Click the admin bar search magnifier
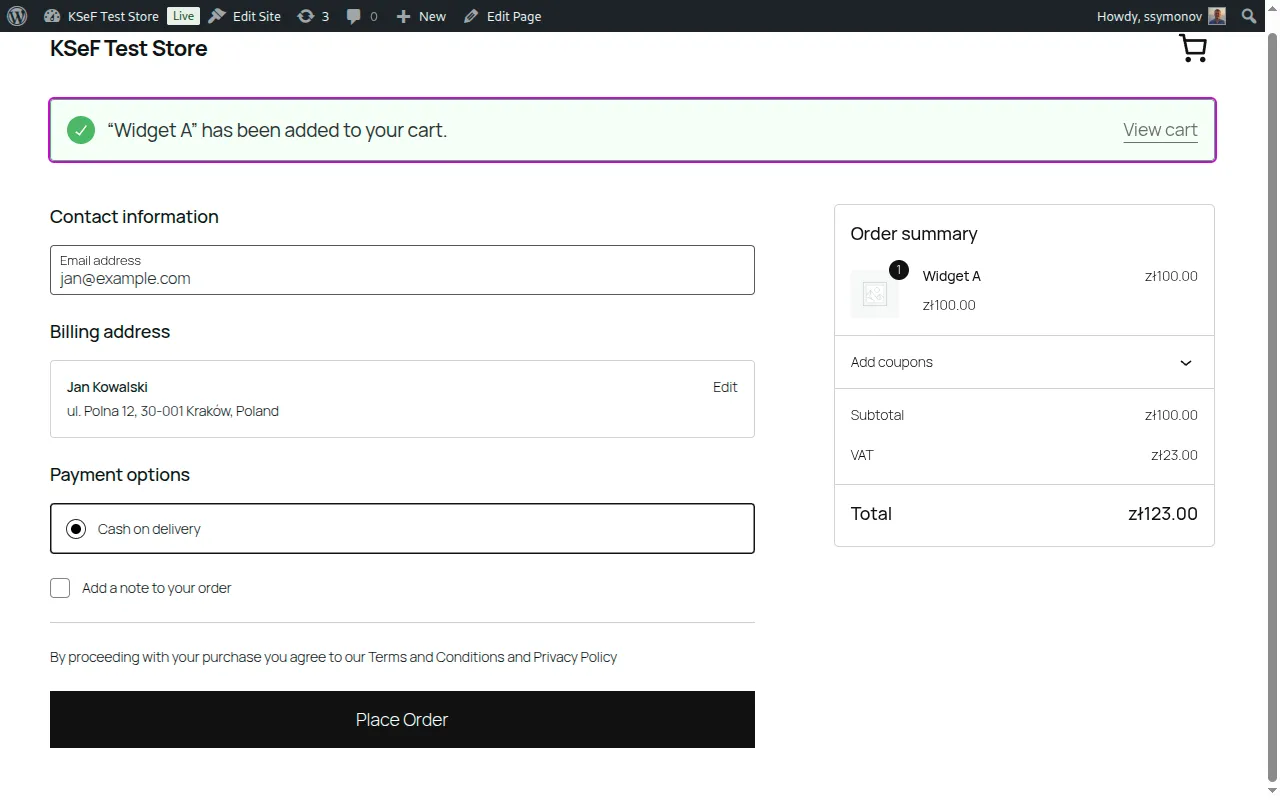 [x=1249, y=16]
